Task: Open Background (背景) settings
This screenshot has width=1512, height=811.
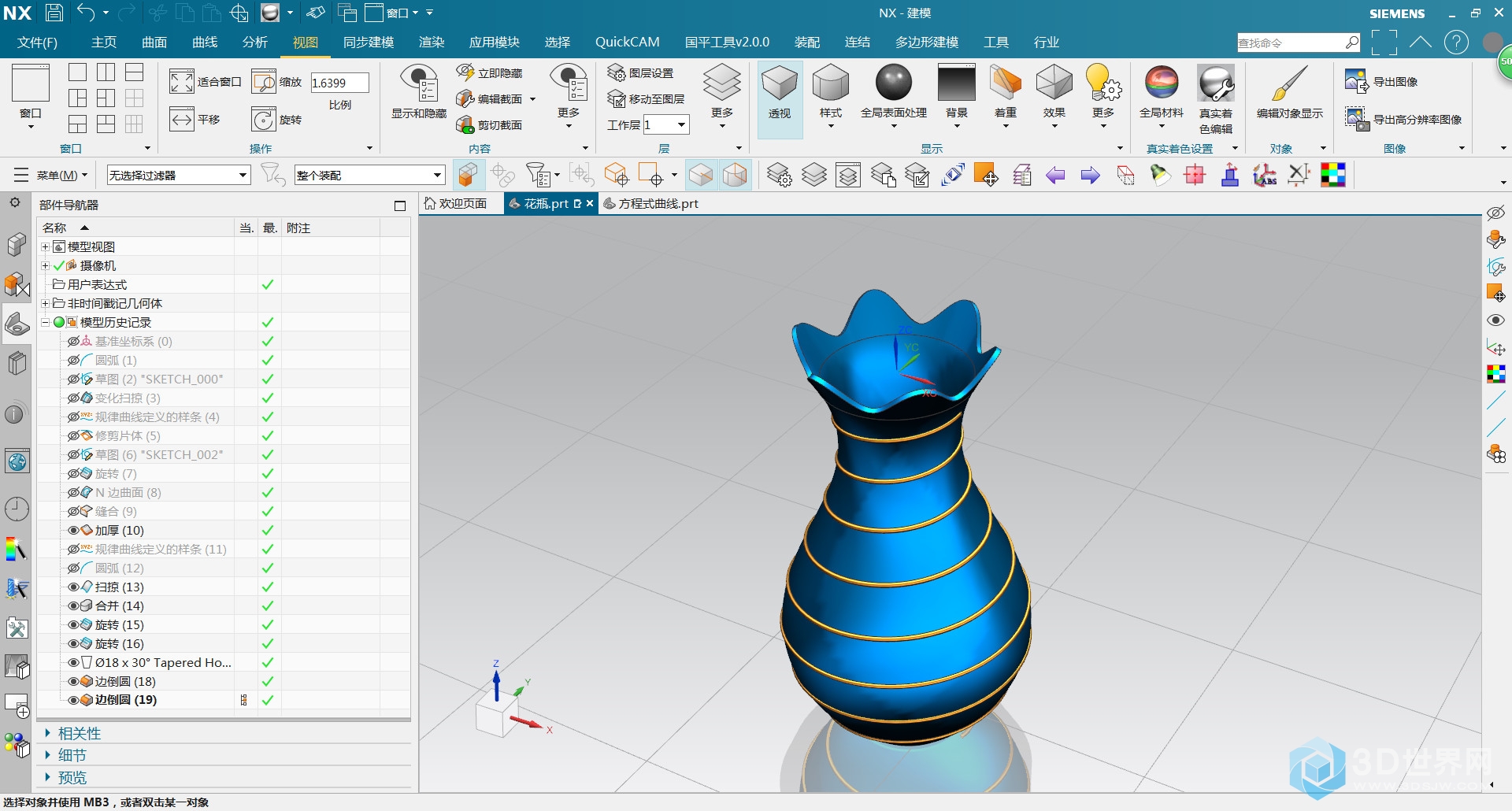Action: (x=957, y=96)
